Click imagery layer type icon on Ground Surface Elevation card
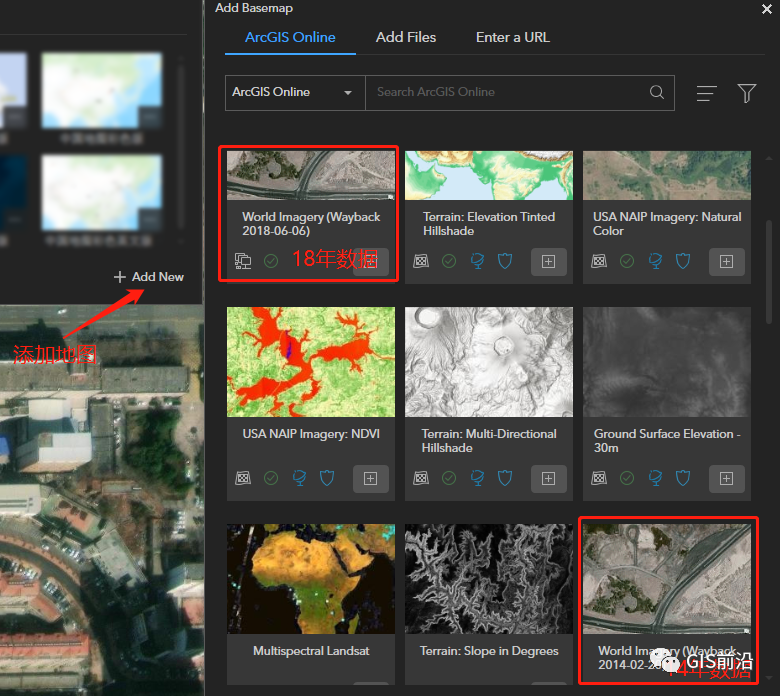The width and height of the screenshot is (780, 696). click(599, 478)
